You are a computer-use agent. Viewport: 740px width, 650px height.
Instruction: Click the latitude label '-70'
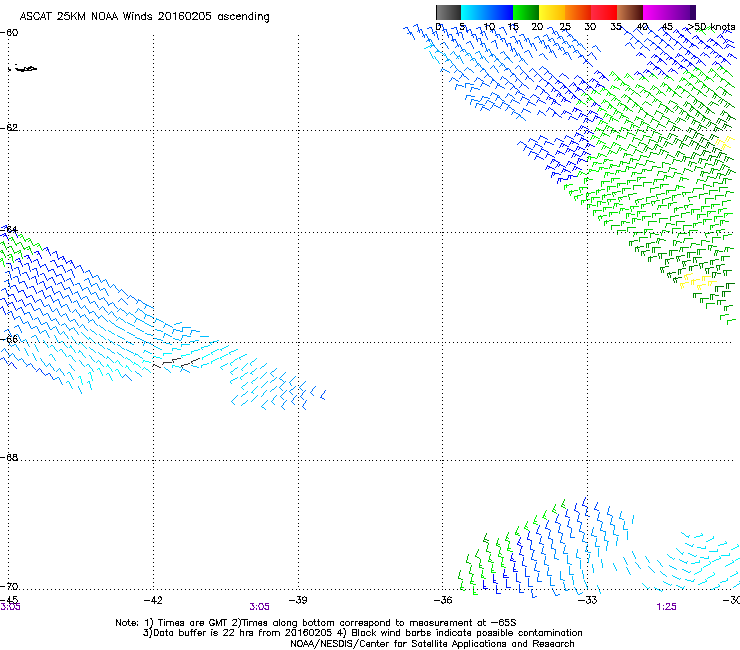click(9, 586)
